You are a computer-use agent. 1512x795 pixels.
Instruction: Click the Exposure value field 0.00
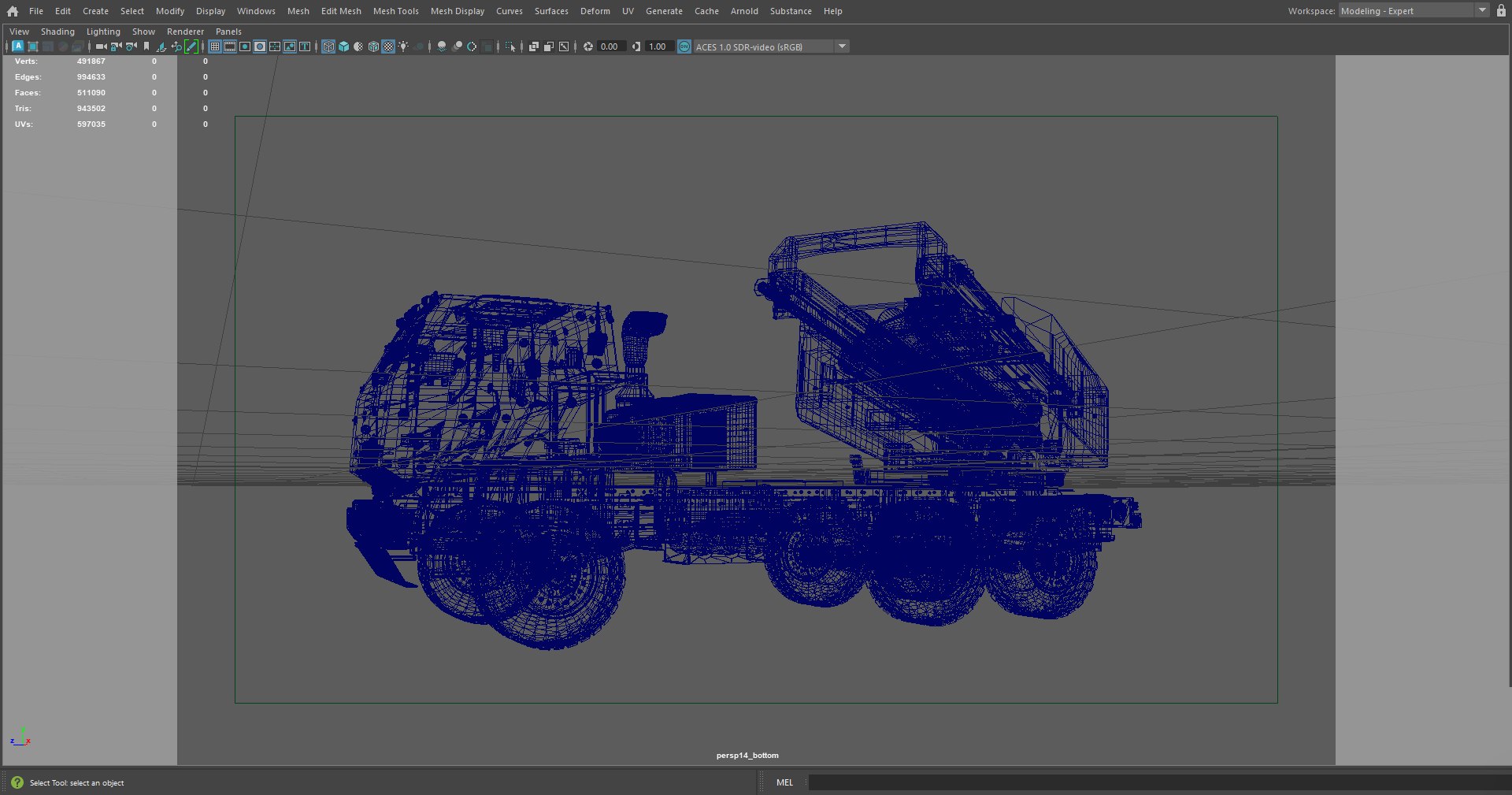coord(611,46)
